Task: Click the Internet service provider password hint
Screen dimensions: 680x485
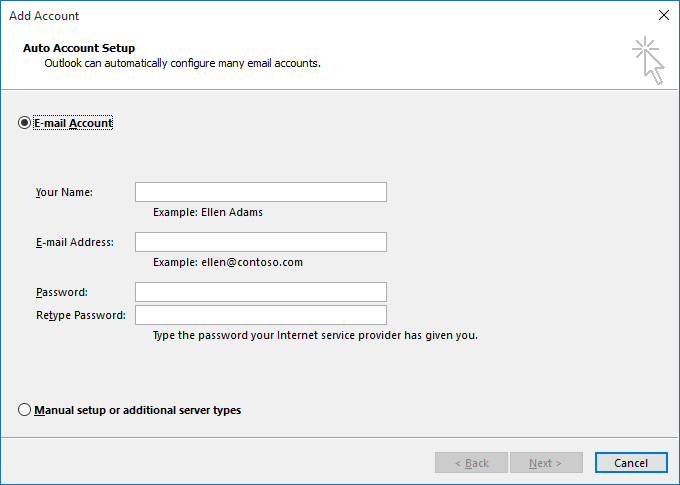Action: pos(315,336)
